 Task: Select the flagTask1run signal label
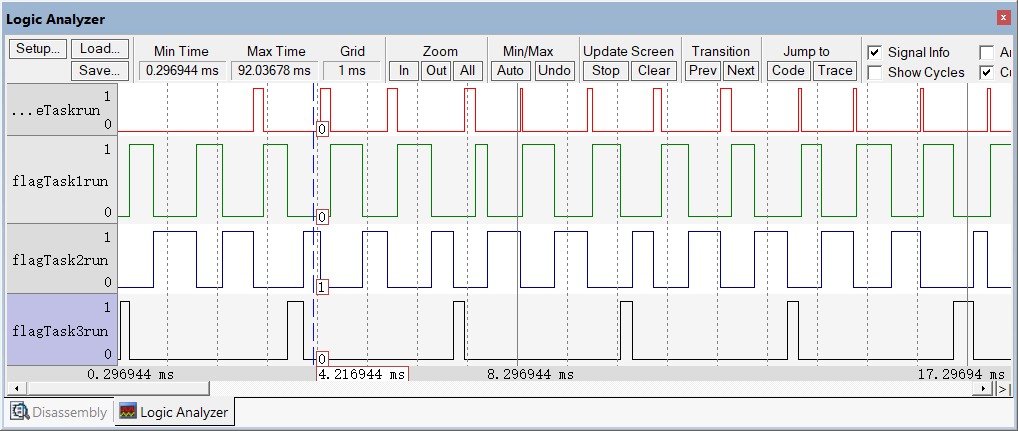(x=62, y=180)
